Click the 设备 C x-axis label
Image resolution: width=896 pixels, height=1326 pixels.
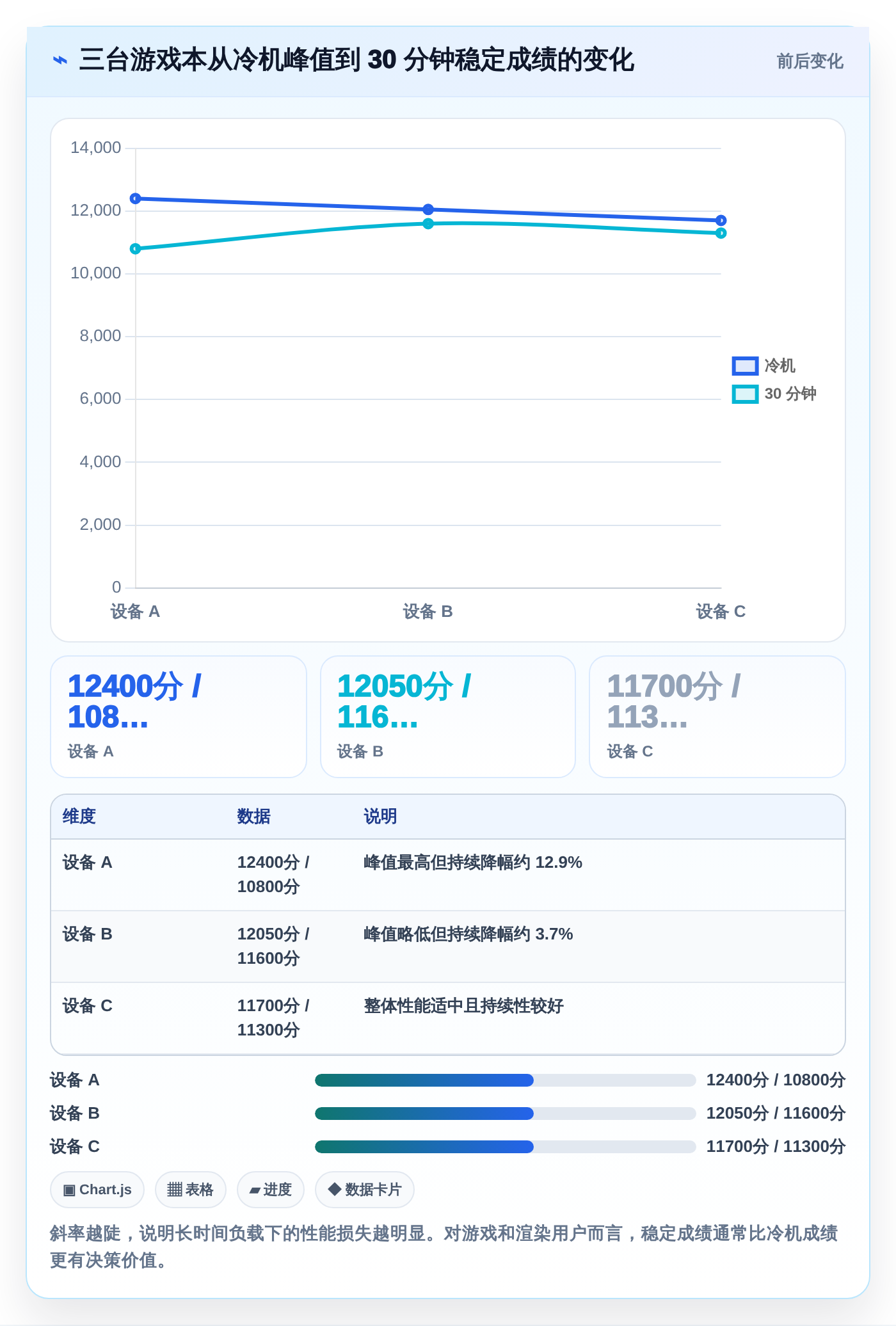click(721, 612)
